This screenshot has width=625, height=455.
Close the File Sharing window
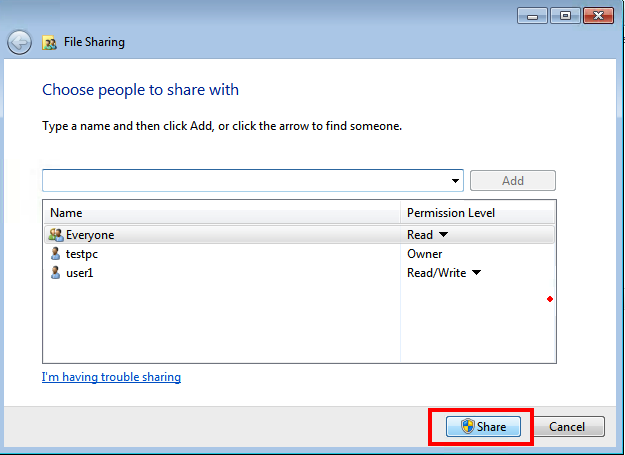tap(598, 16)
